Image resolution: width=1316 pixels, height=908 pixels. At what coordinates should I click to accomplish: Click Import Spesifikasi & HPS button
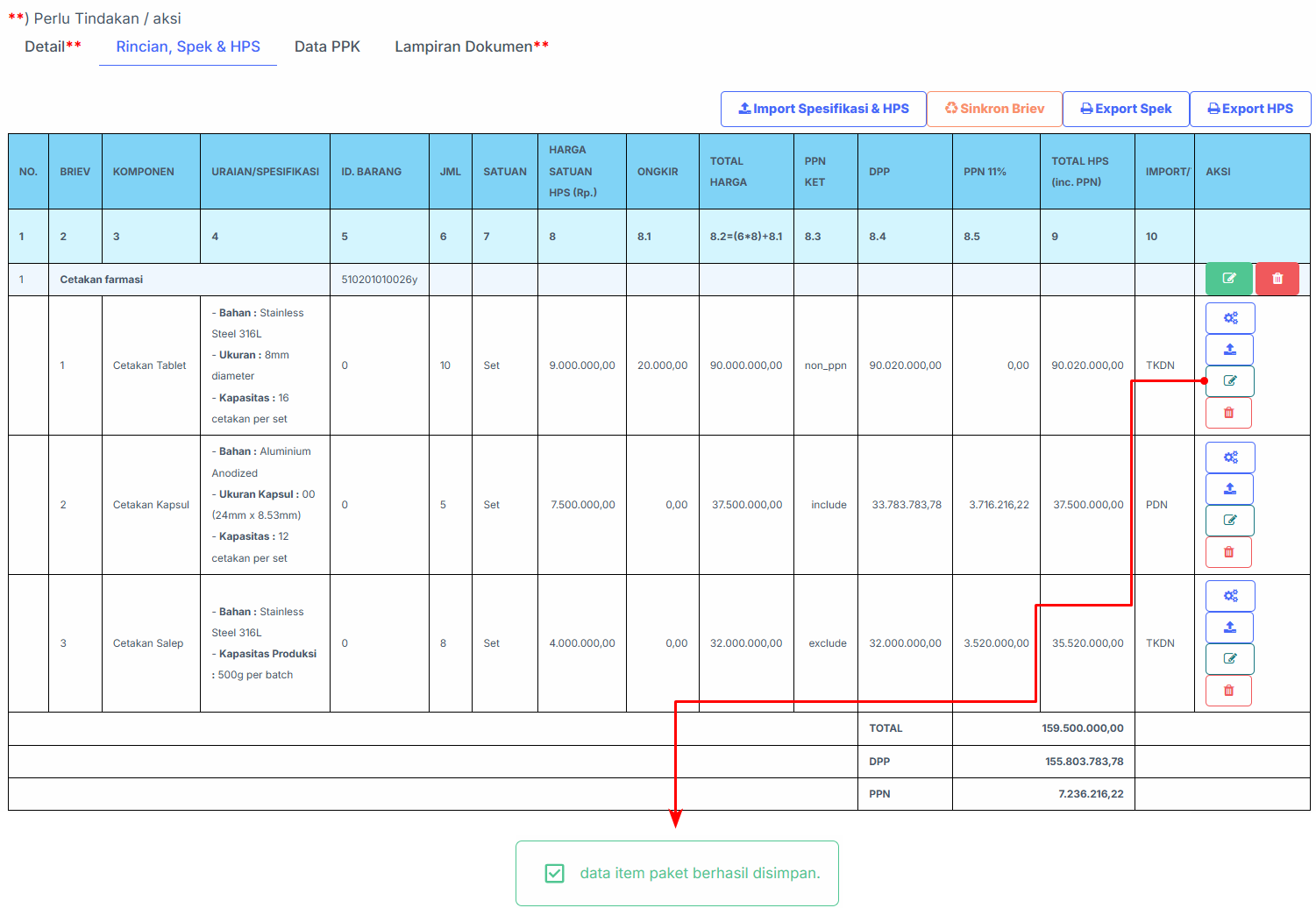pos(823,109)
